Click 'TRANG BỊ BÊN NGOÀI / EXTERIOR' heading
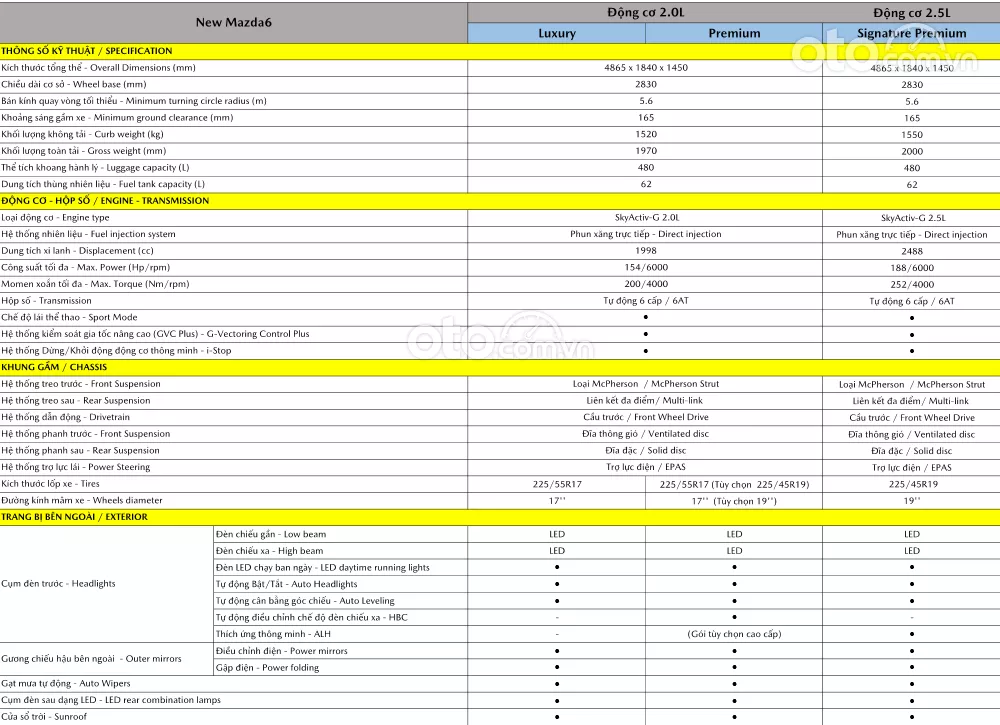 click(75, 517)
